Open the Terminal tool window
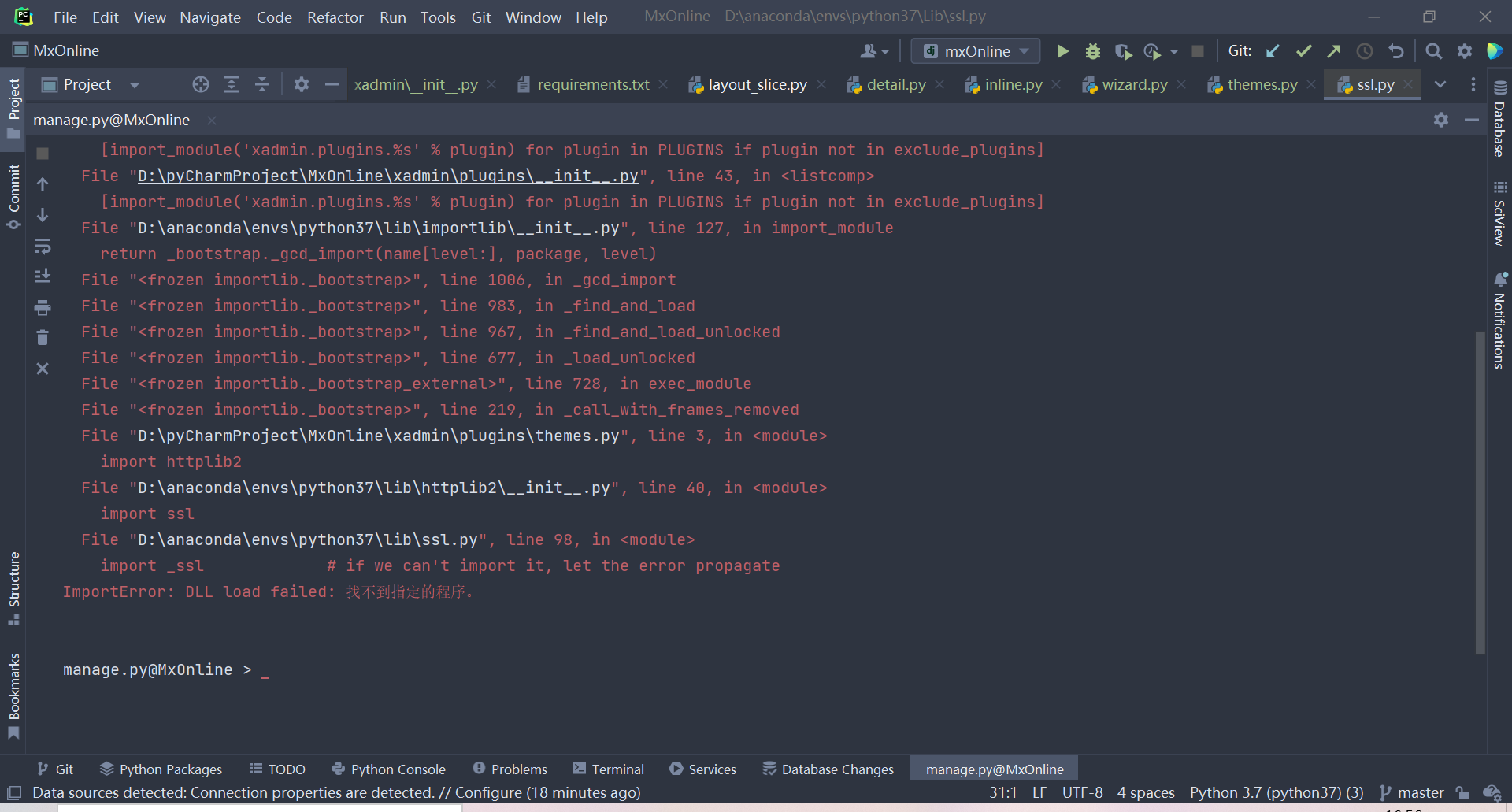 point(608,769)
